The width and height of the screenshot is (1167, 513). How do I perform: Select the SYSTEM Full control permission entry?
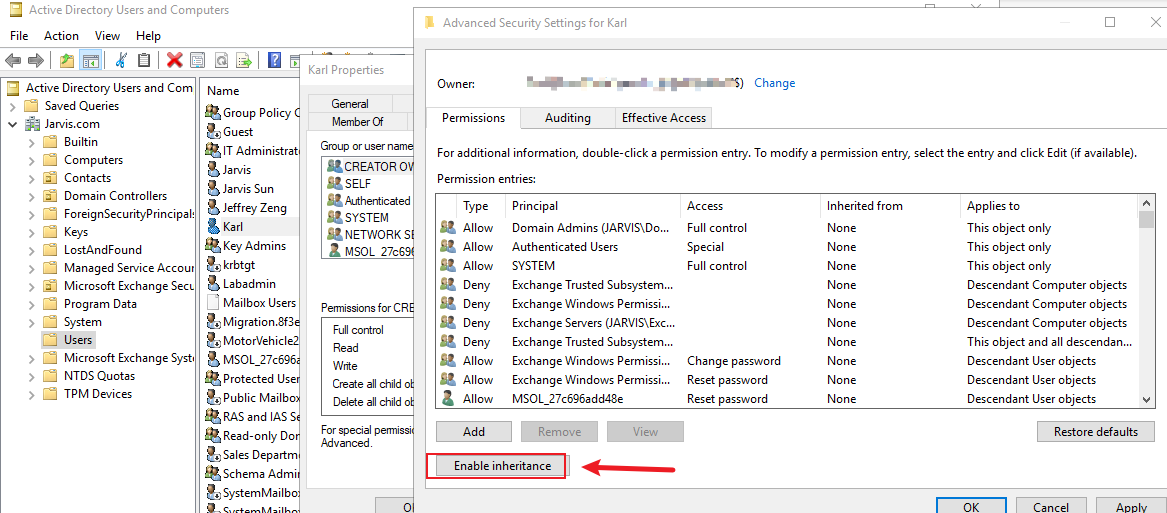tap(787, 266)
